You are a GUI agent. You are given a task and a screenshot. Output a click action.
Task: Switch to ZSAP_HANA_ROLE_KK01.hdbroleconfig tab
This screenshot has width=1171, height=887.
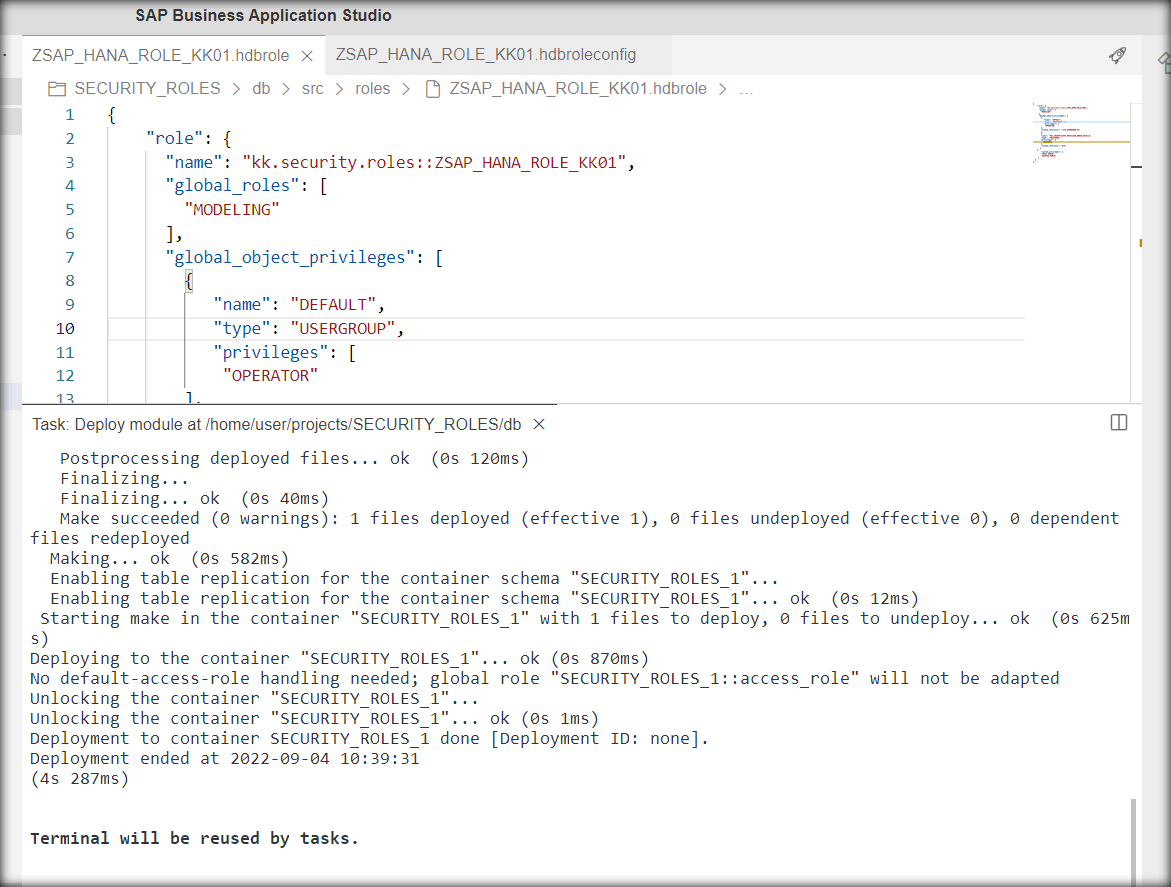tap(486, 55)
